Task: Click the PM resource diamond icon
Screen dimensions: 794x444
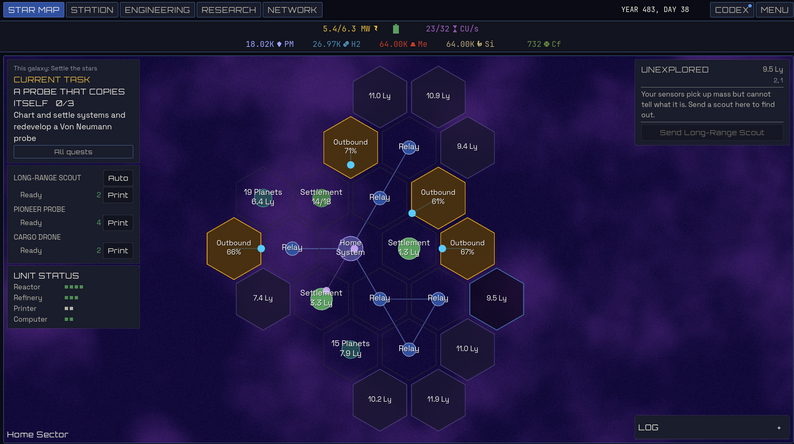Action: pos(279,44)
